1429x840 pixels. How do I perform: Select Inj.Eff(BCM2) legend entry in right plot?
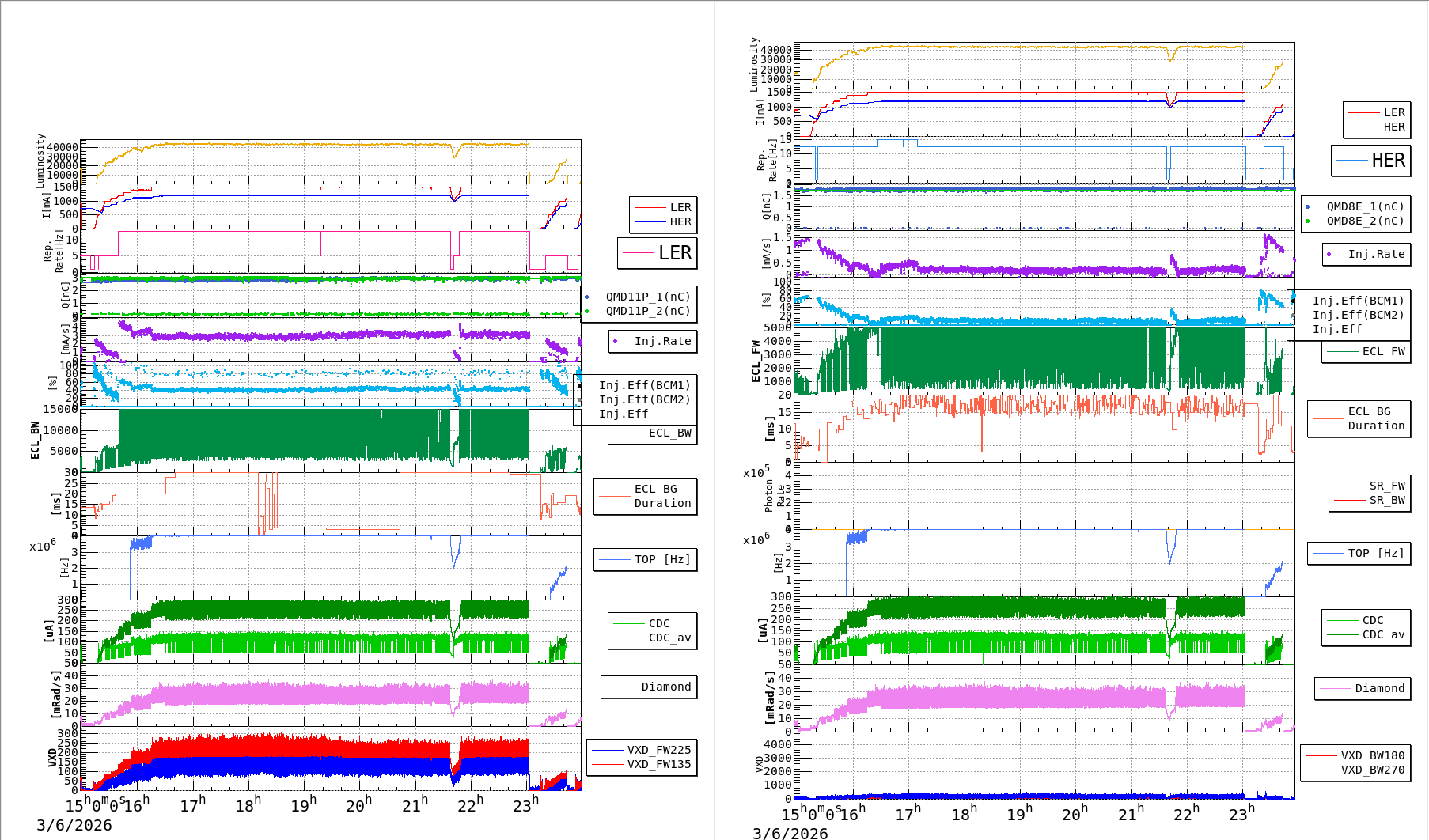pyautogui.click(x=1357, y=315)
